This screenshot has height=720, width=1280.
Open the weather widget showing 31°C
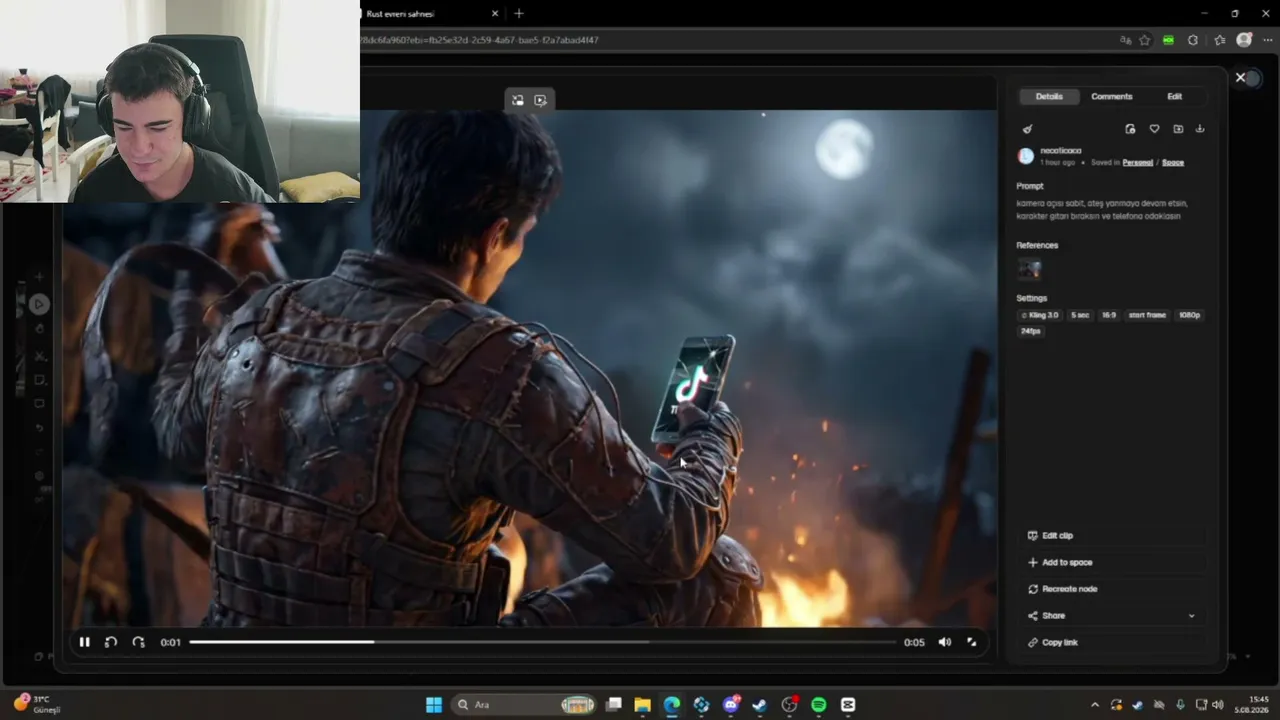click(x=37, y=704)
